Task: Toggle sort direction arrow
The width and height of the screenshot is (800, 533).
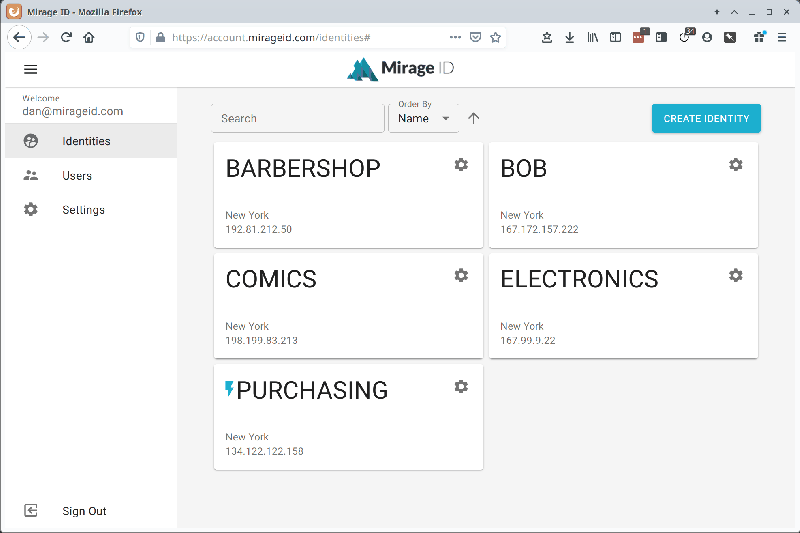Action: [x=473, y=118]
